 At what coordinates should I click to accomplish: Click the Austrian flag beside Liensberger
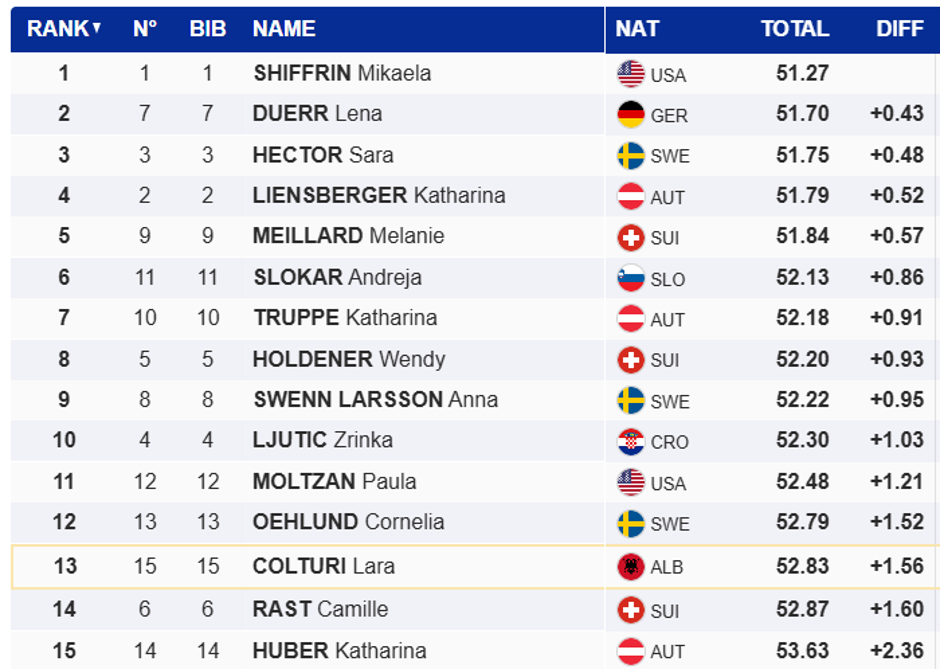click(x=631, y=197)
